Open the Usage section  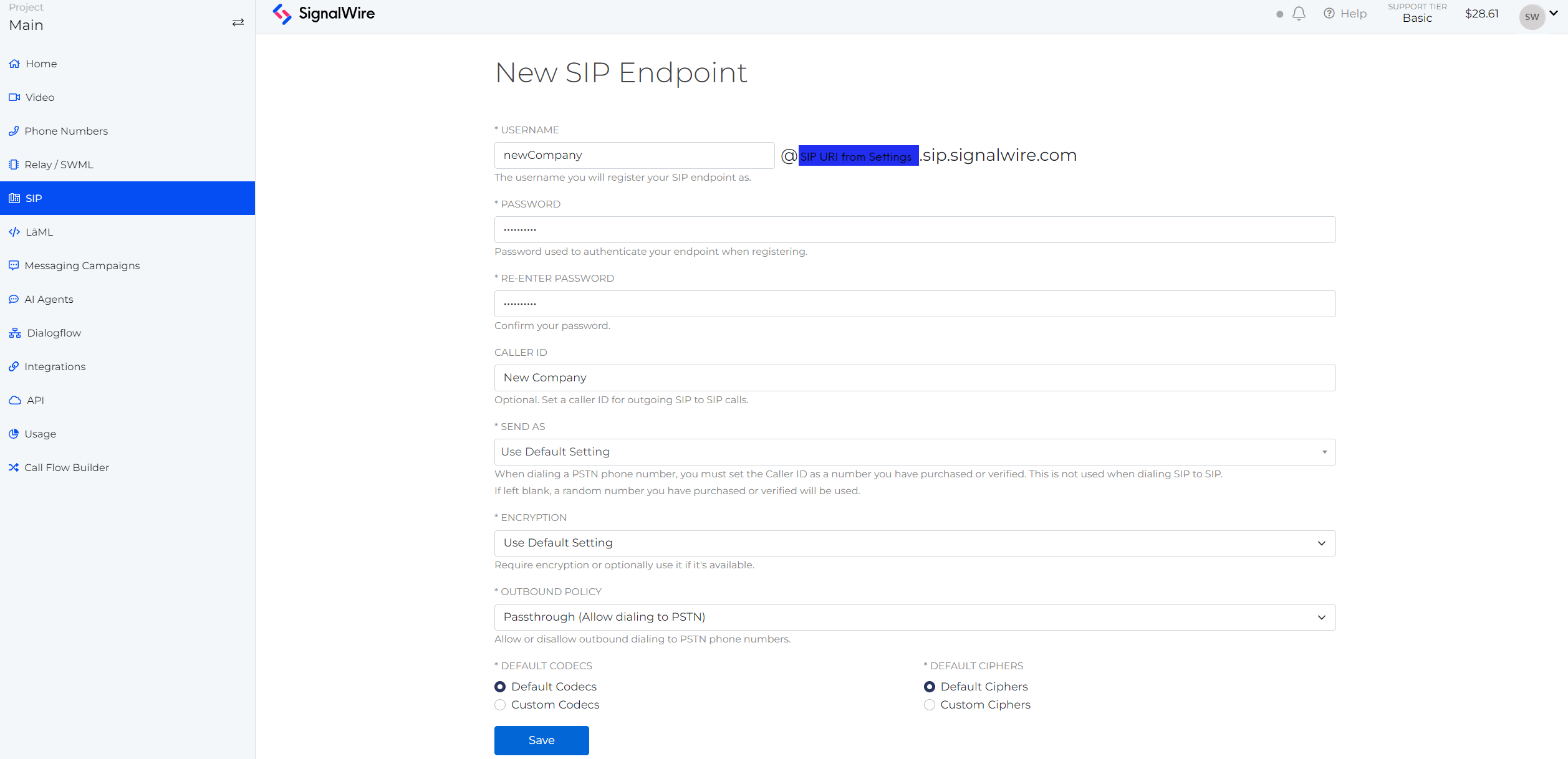(x=40, y=434)
